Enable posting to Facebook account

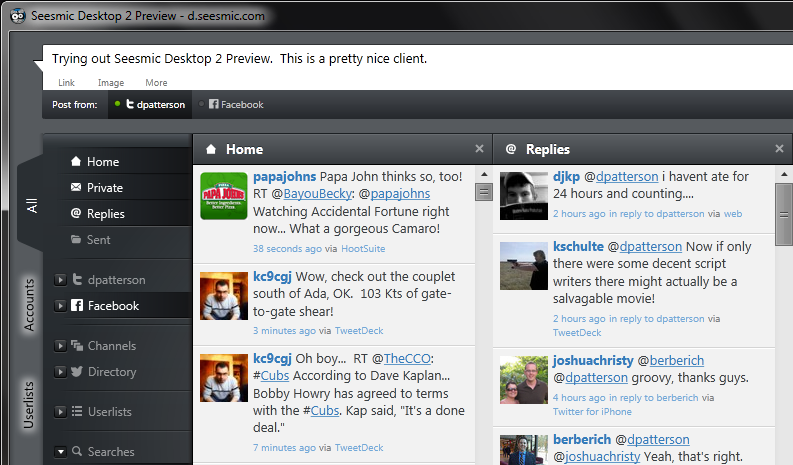tap(231, 105)
